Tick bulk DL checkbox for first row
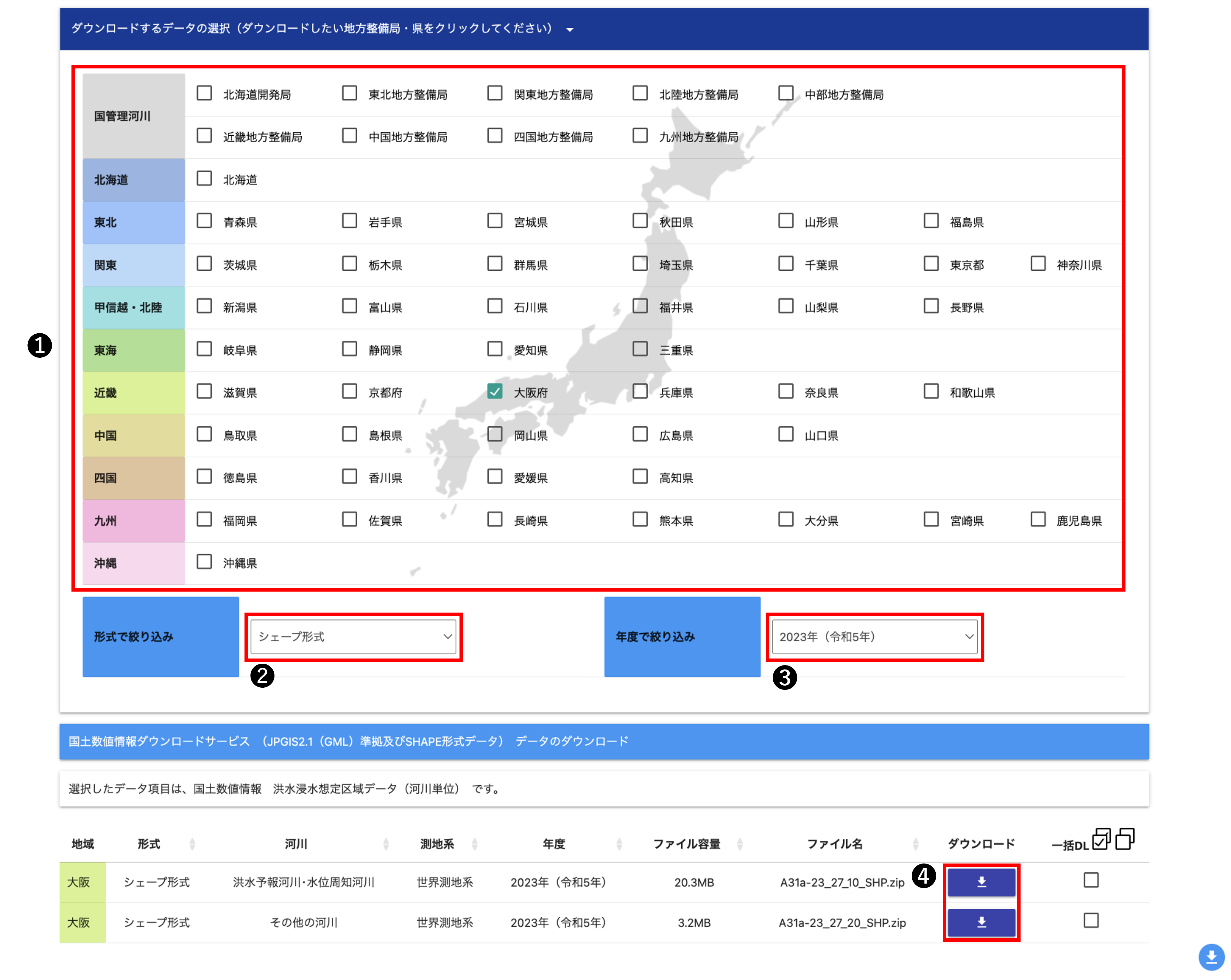1231x980 pixels. tap(1091, 880)
